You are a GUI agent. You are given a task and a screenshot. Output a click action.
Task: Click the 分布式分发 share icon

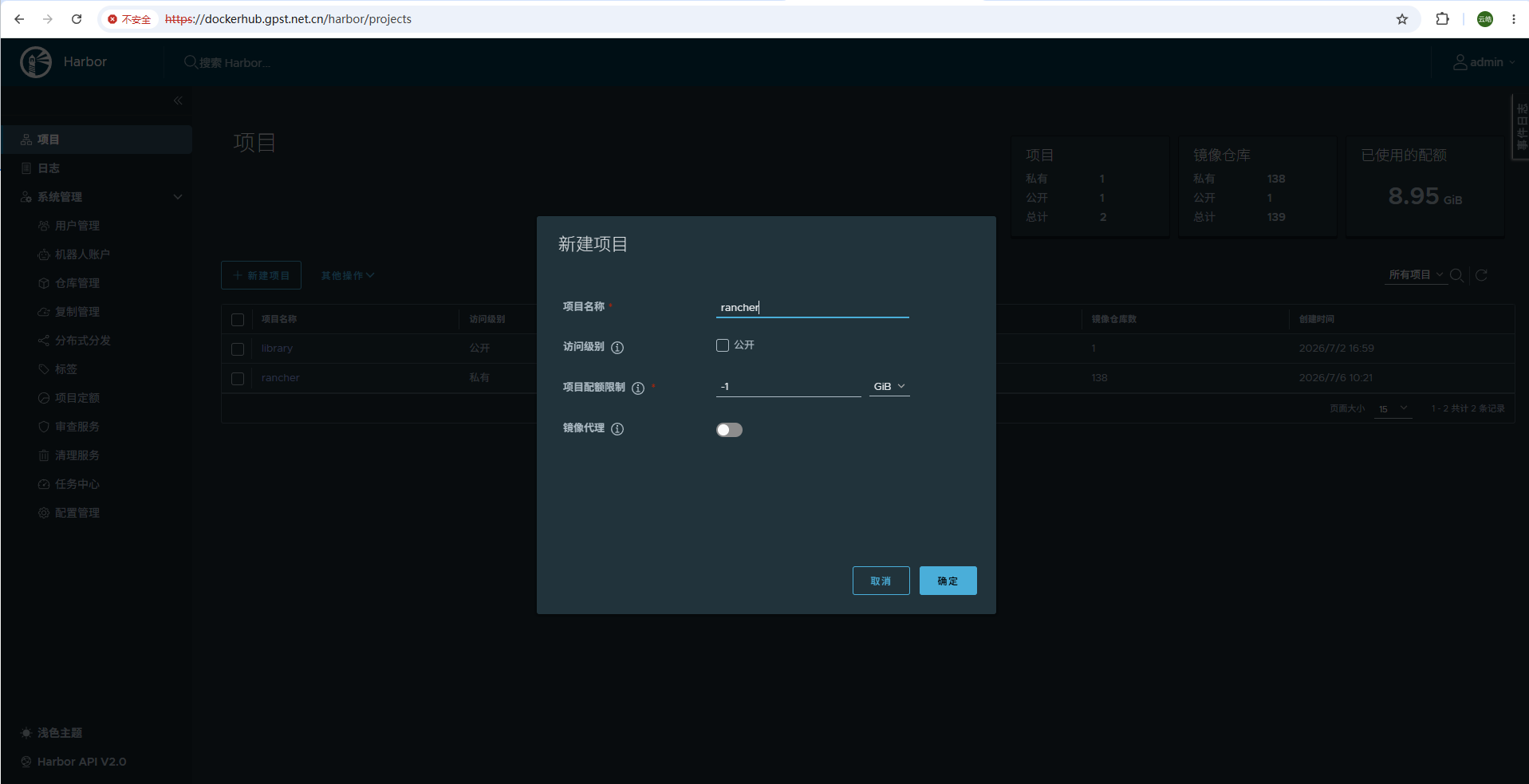44,341
